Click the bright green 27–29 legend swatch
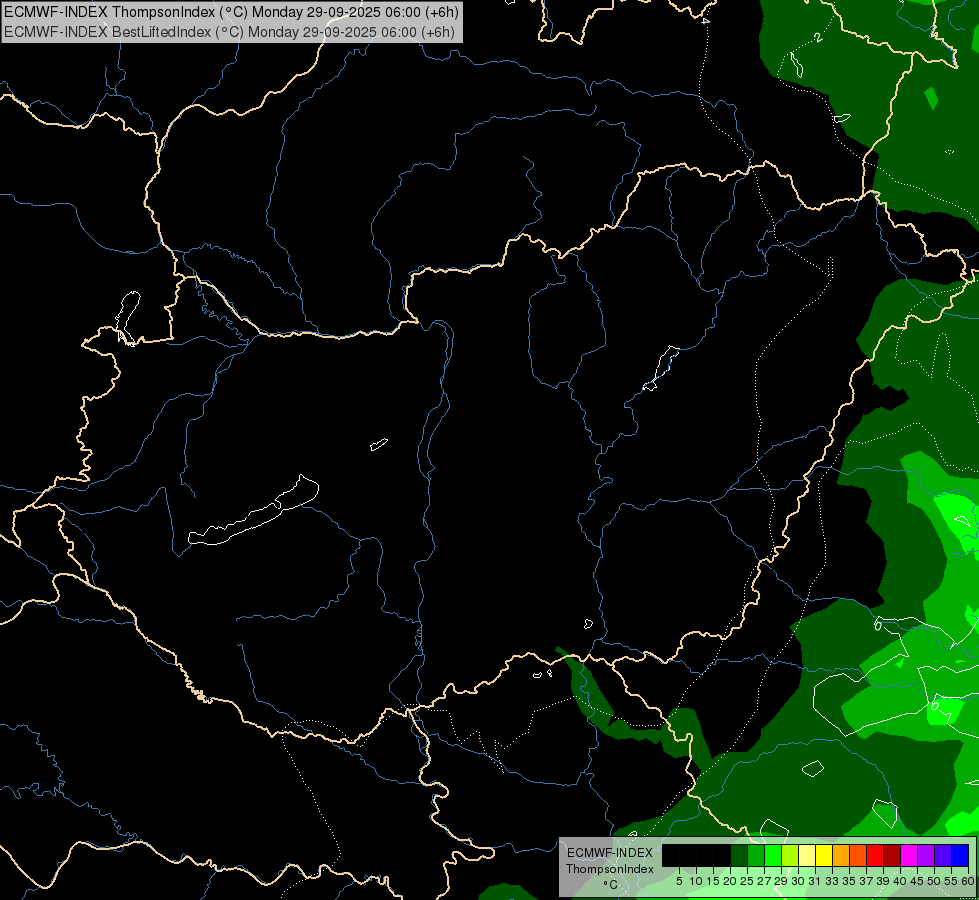 coord(773,855)
